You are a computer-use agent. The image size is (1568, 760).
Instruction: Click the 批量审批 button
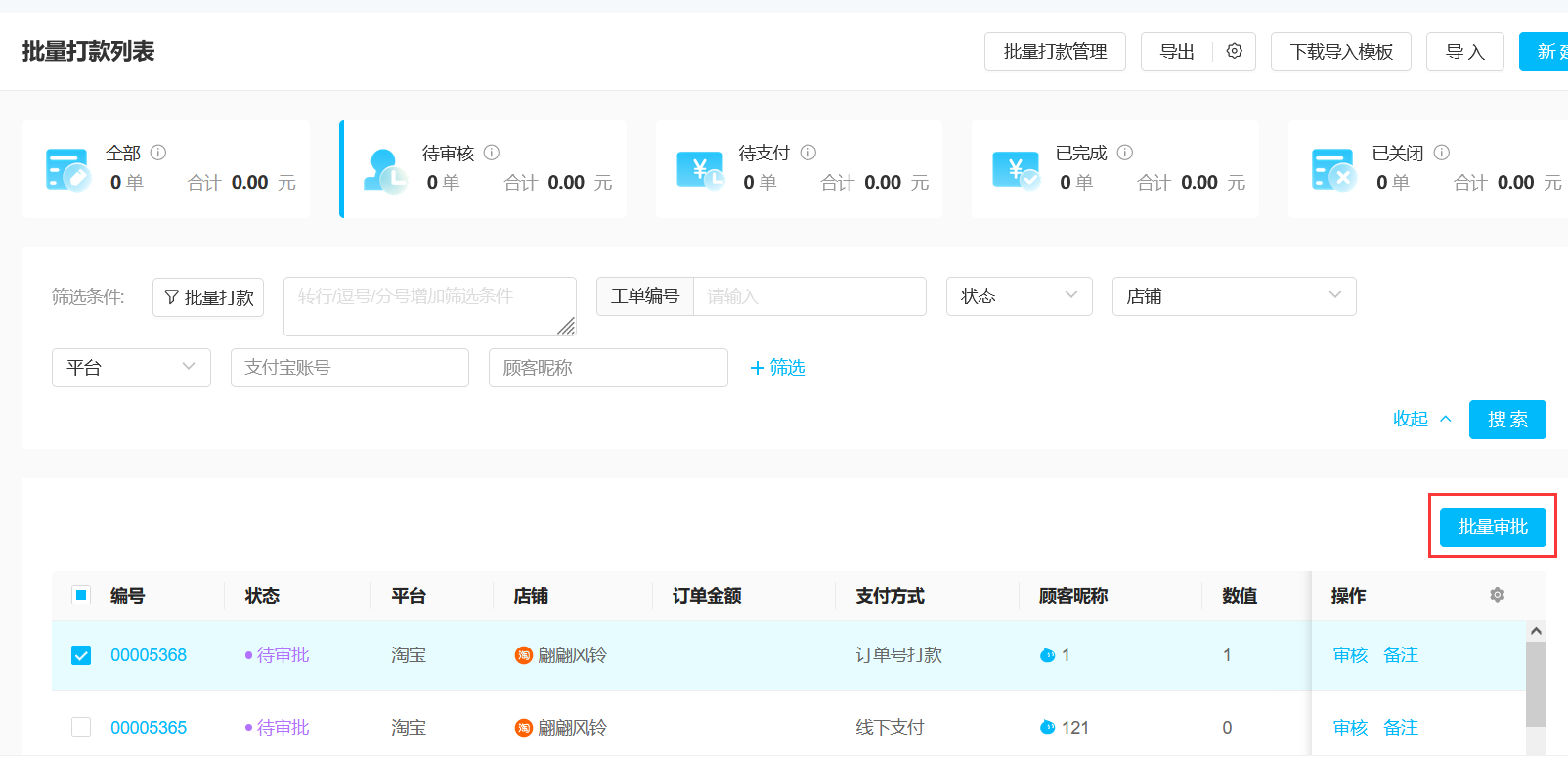tap(1493, 527)
